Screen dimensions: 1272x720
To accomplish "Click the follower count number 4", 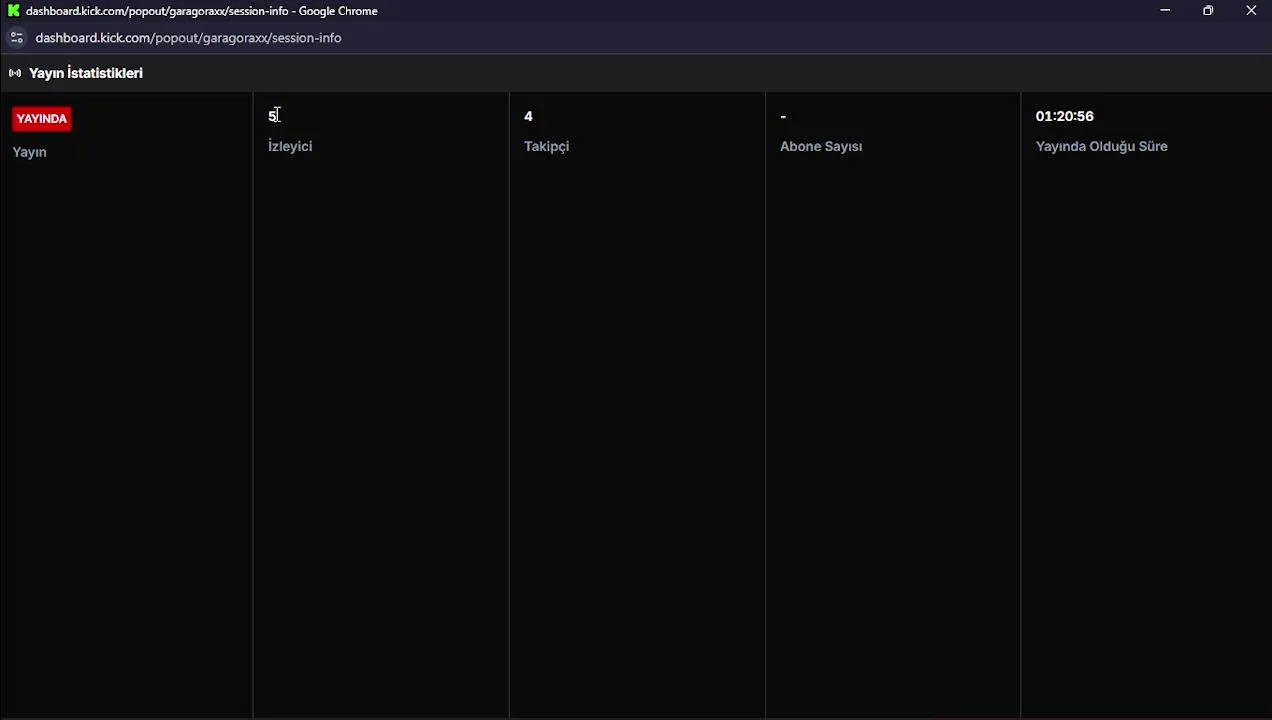I will 528,116.
